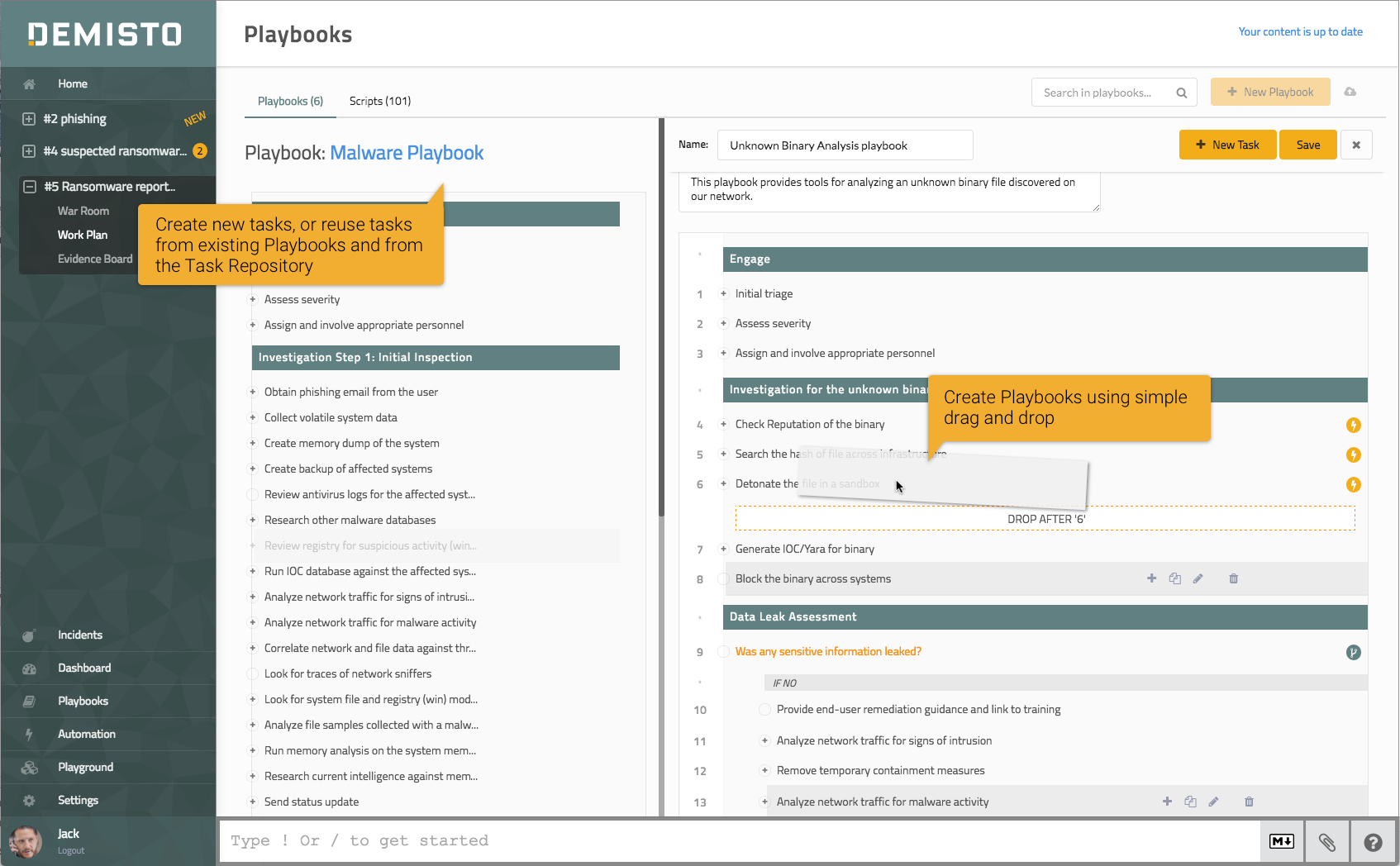The height and width of the screenshot is (866, 1400).
Task: Edit 'Block the binary across systems' with pencil icon
Action: (x=1198, y=578)
